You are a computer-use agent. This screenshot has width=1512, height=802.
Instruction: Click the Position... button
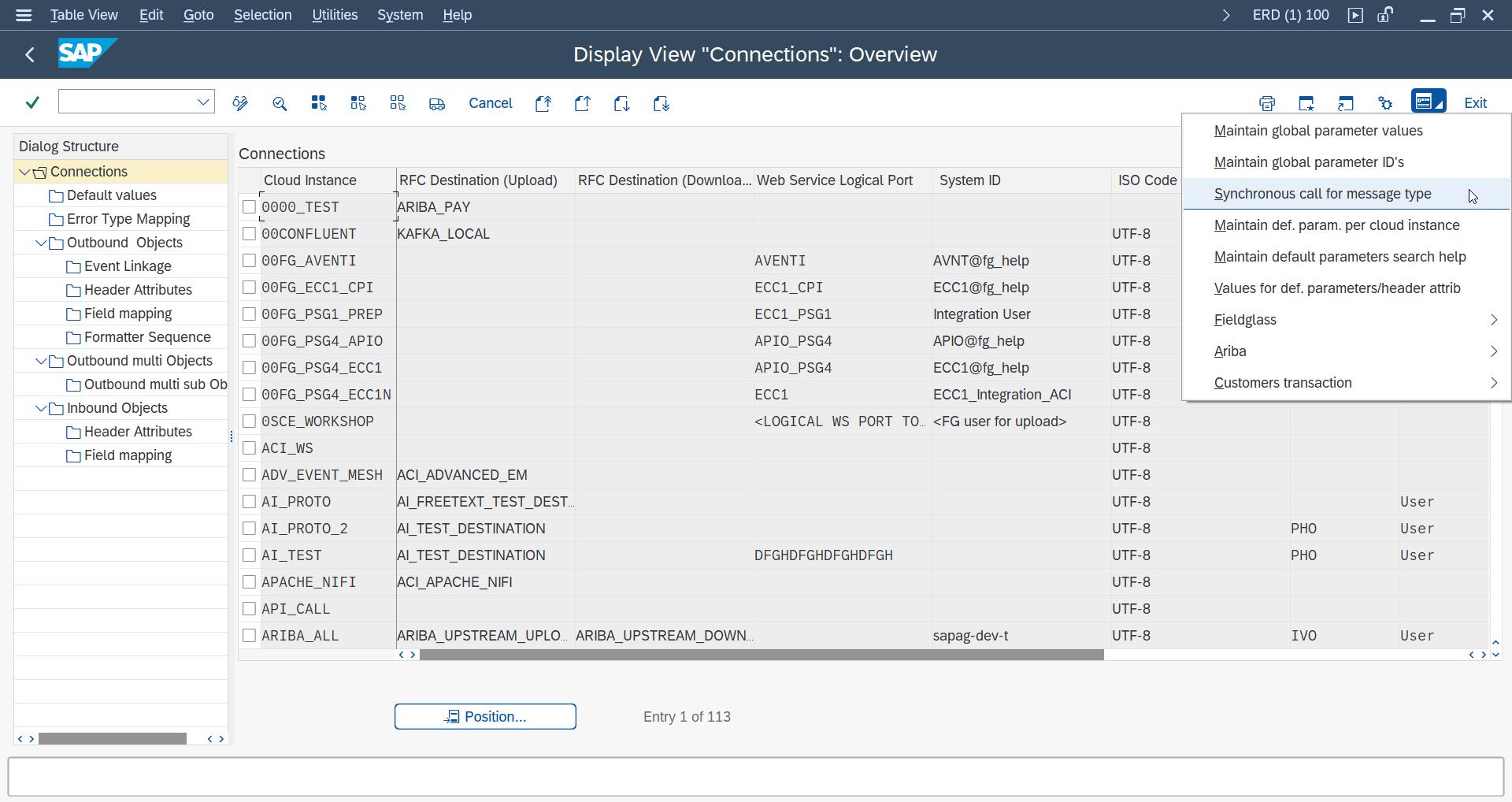click(x=485, y=716)
